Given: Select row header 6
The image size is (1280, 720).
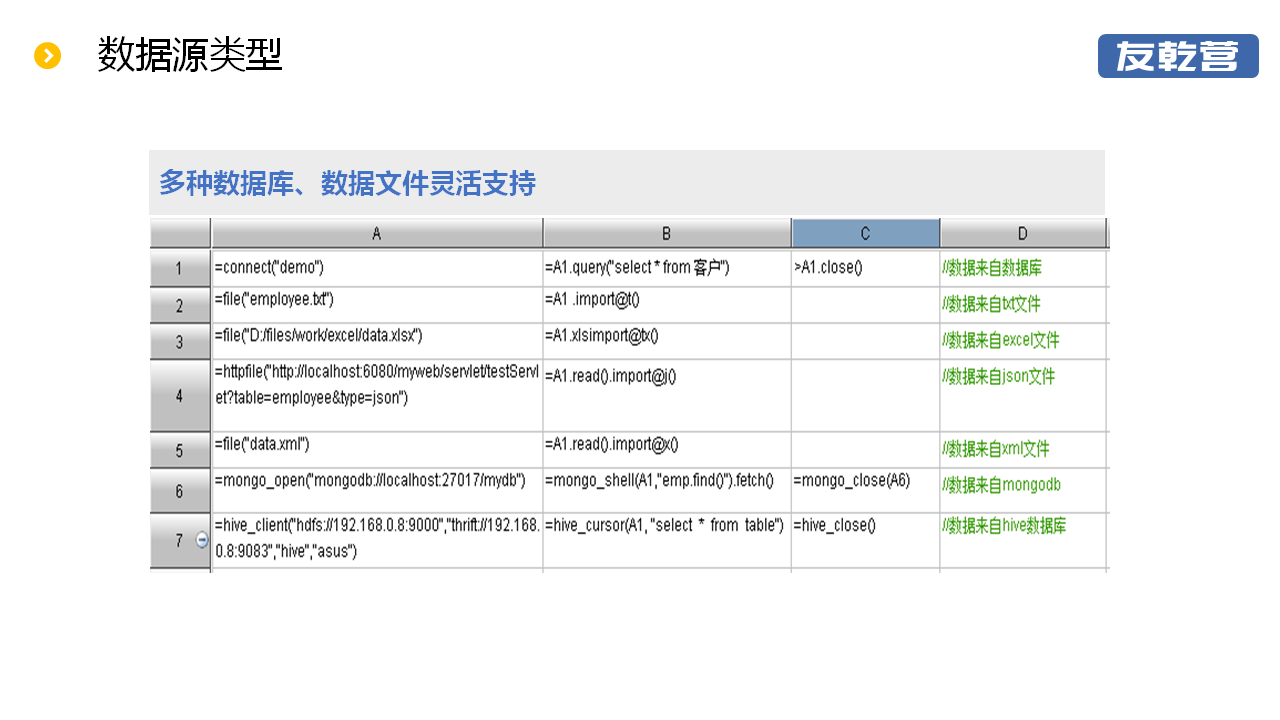Looking at the screenshot, I should [180, 491].
